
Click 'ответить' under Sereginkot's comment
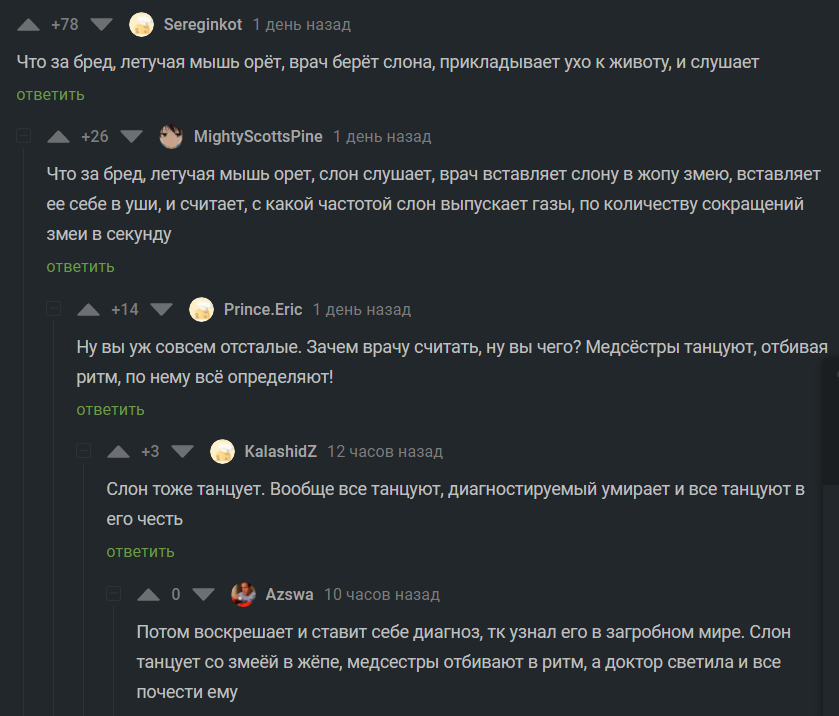(50, 95)
